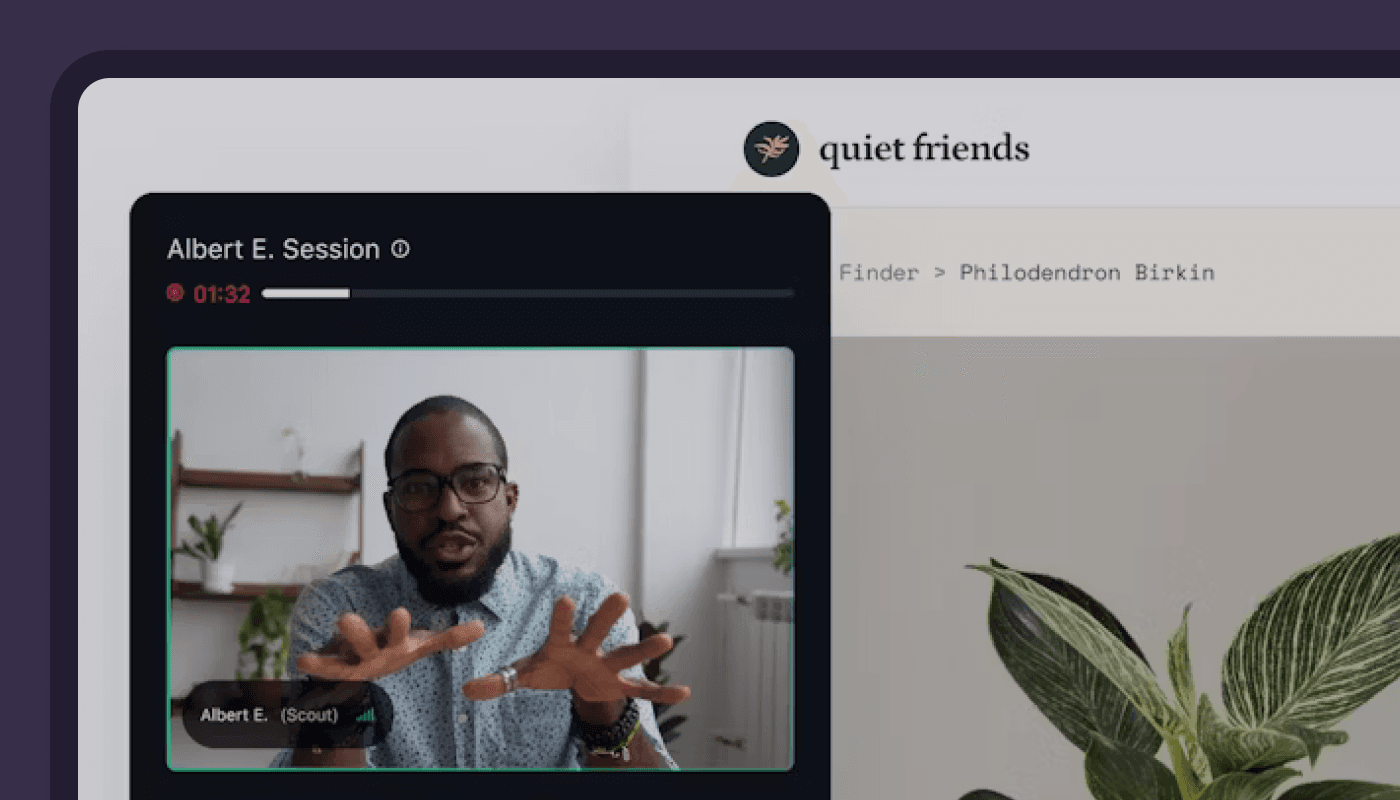The height and width of the screenshot is (800, 1400).
Task: Open the Finder breadcrumb link
Action: coord(878,272)
